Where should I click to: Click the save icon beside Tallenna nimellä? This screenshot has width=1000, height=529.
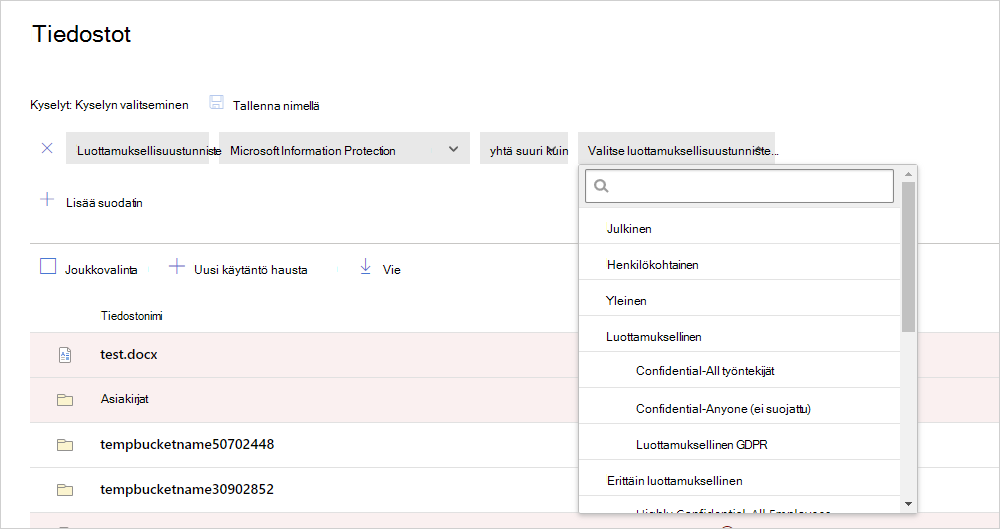(217, 103)
